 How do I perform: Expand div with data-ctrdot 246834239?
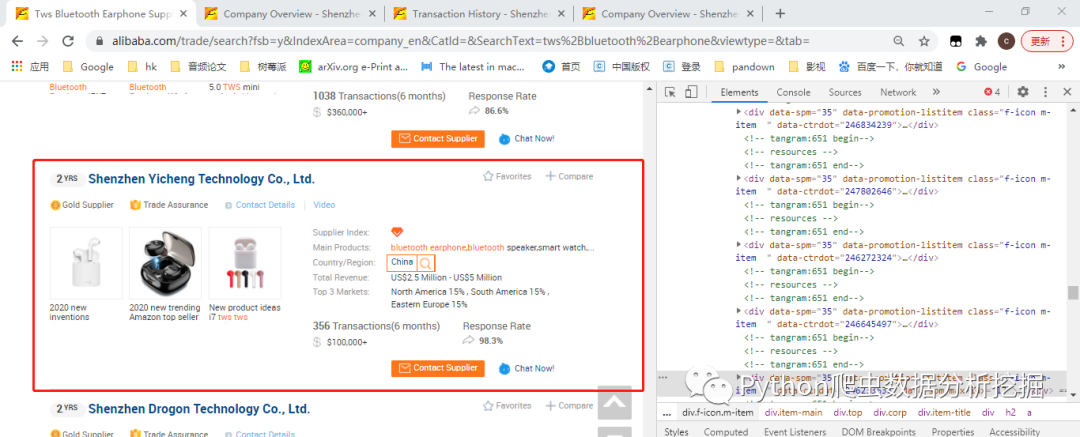pos(739,112)
